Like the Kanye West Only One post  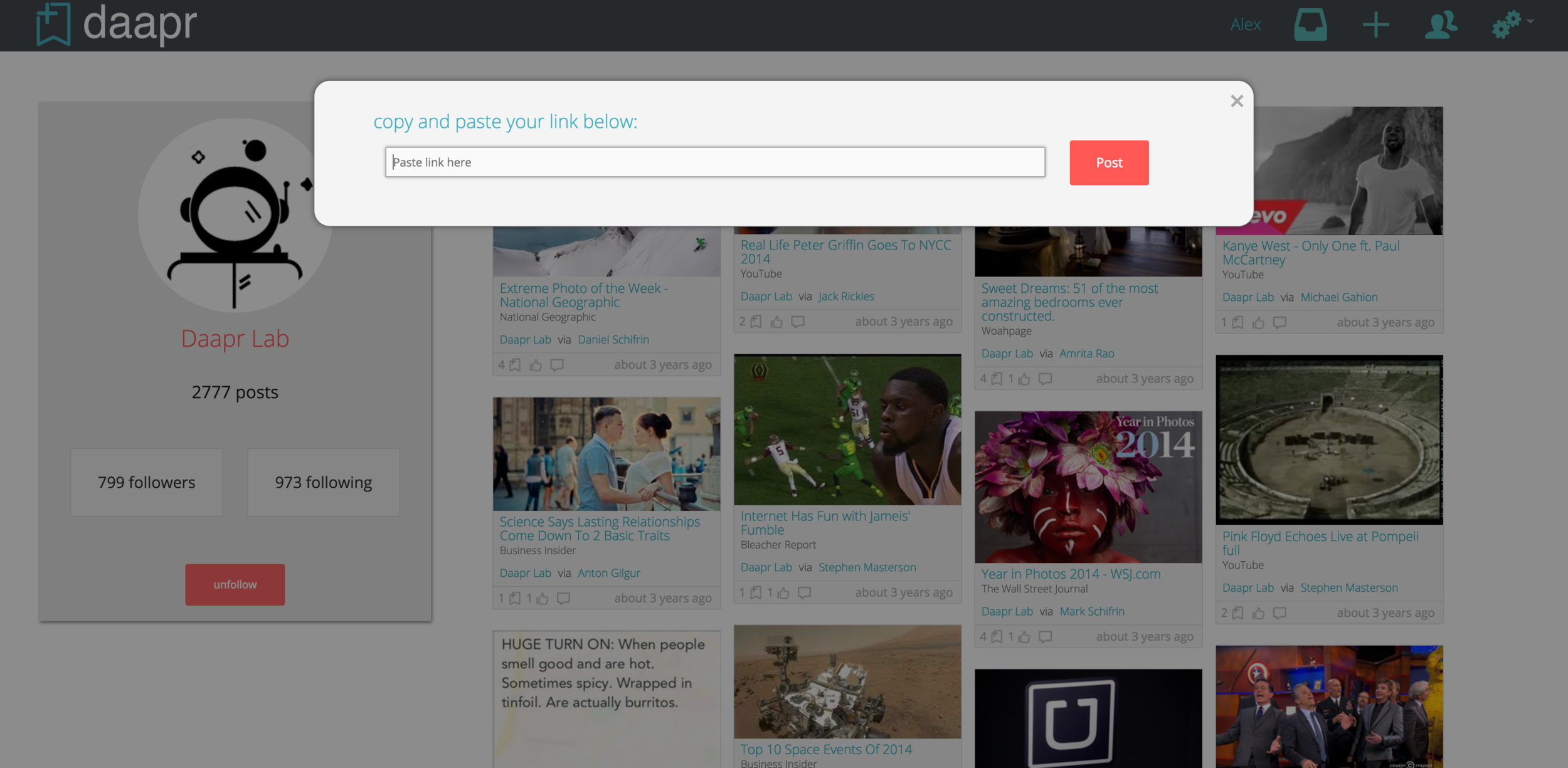[x=1258, y=322]
